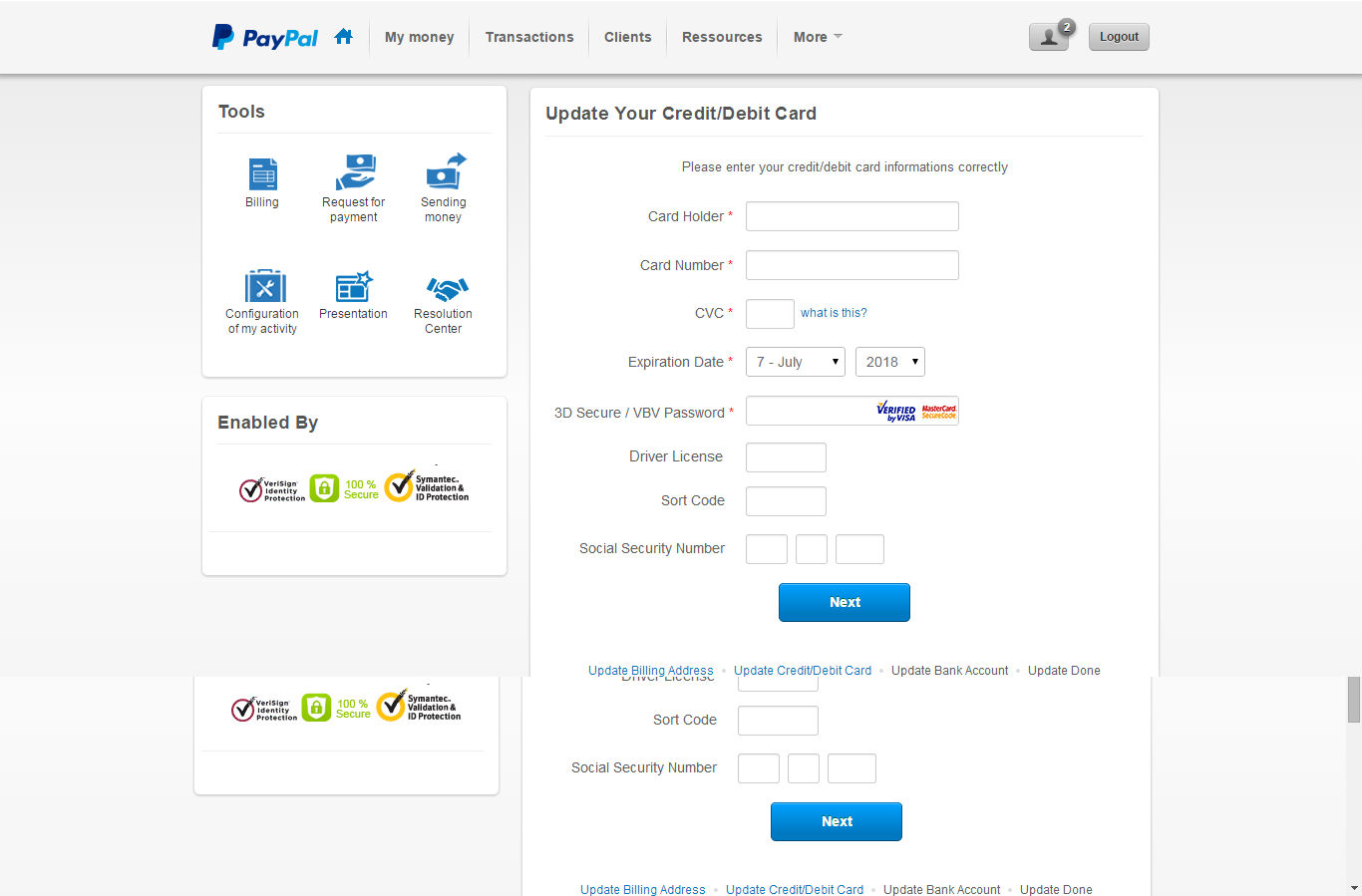The height and width of the screenshot is (896, 1362).
Task: Open the user profile icon with notification badge
Action: [1049, 37]
